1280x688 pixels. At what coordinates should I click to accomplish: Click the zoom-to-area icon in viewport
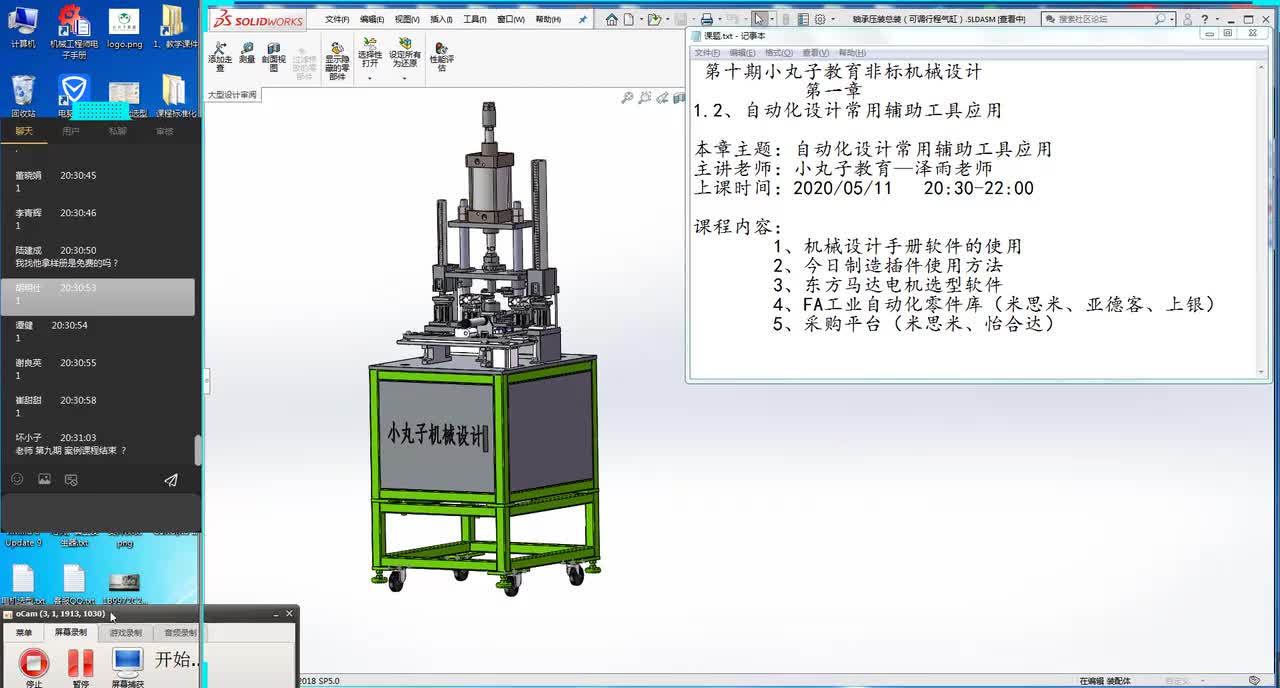[x=645, y=97]
